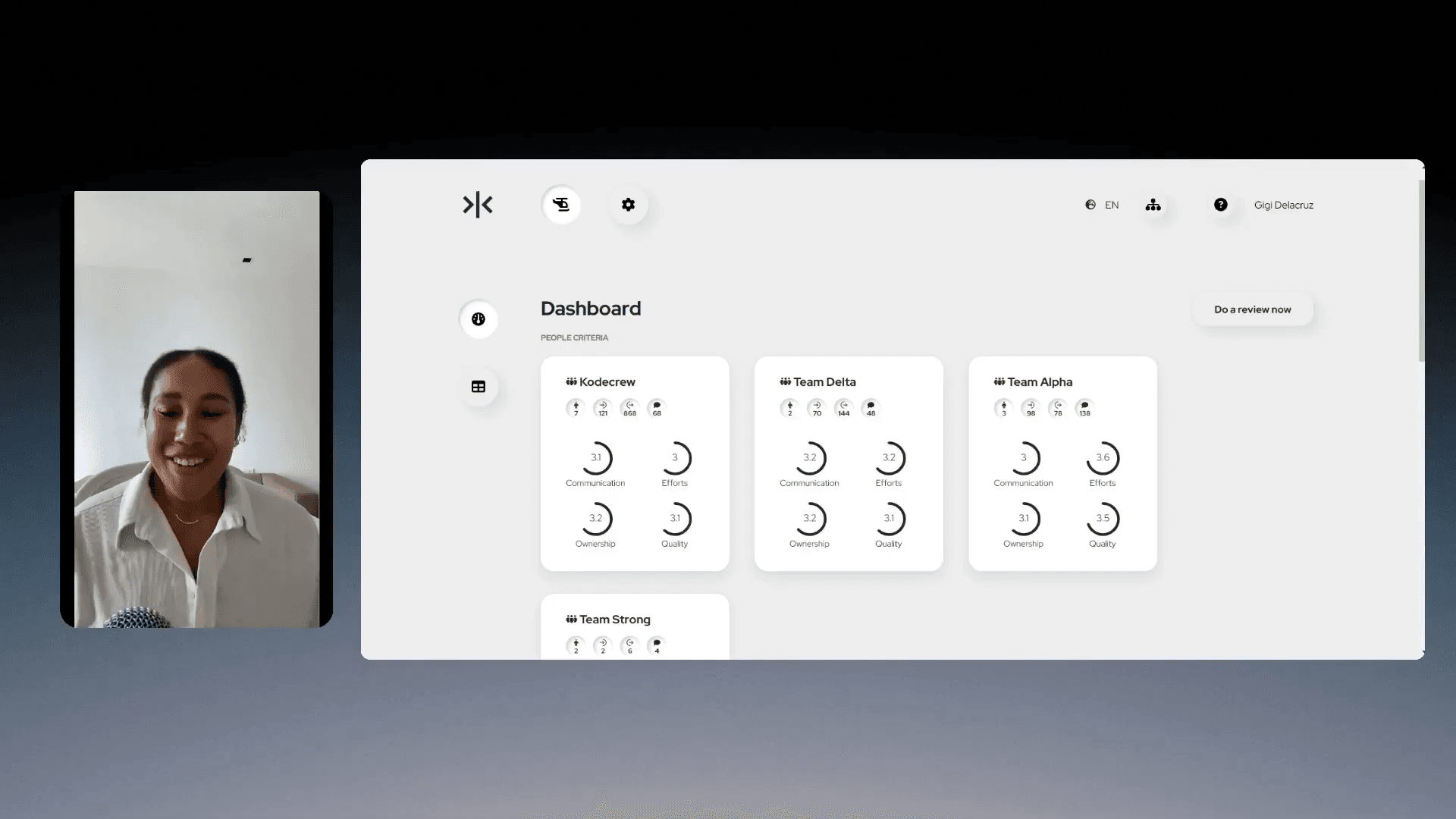The height and width of the screenshot is (819, 1456).
Task: Click the person icon showing 7 on Kodecrew card
Action: pyautogui.click(x=576, y=409)
